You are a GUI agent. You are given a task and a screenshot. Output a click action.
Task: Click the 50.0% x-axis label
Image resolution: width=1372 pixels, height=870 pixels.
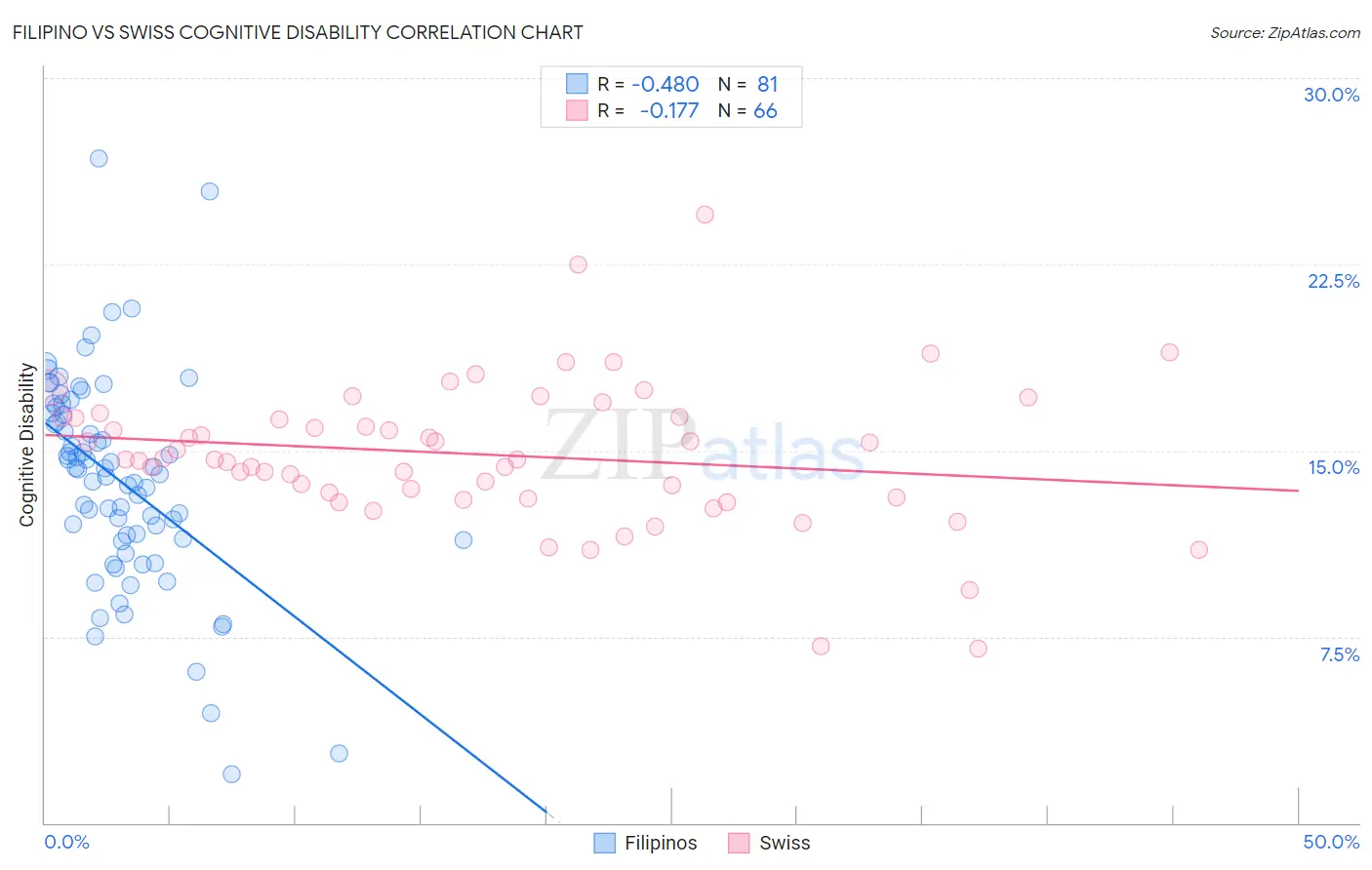tap(1331, 842)
